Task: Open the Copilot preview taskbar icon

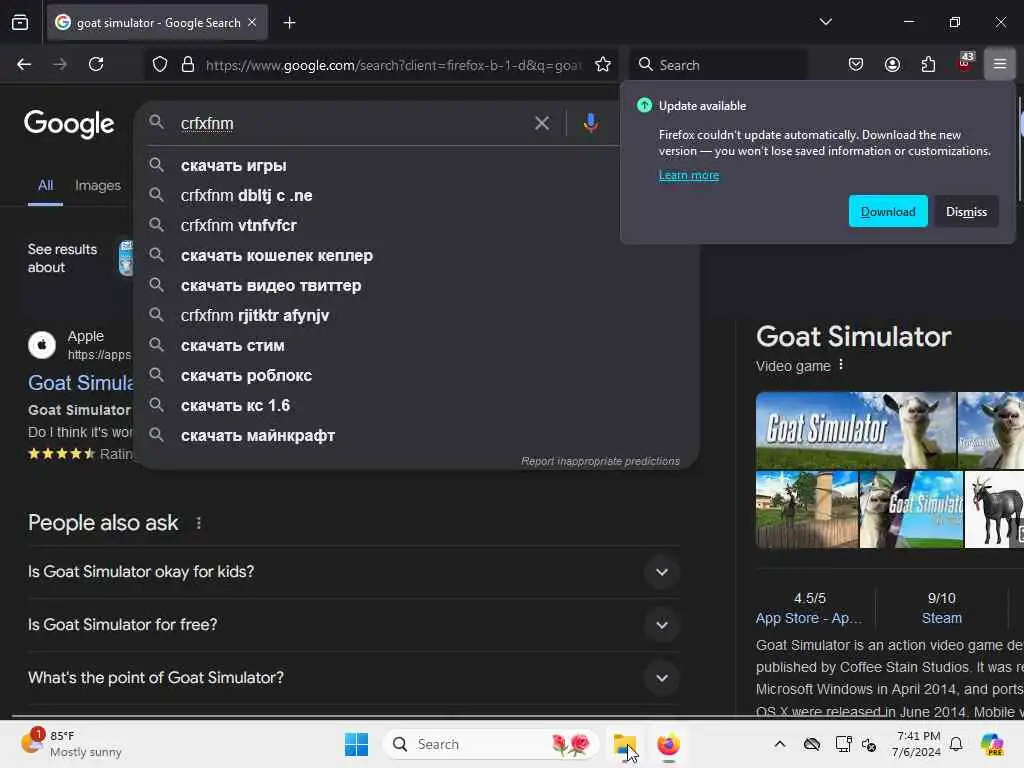Action: 991,744
